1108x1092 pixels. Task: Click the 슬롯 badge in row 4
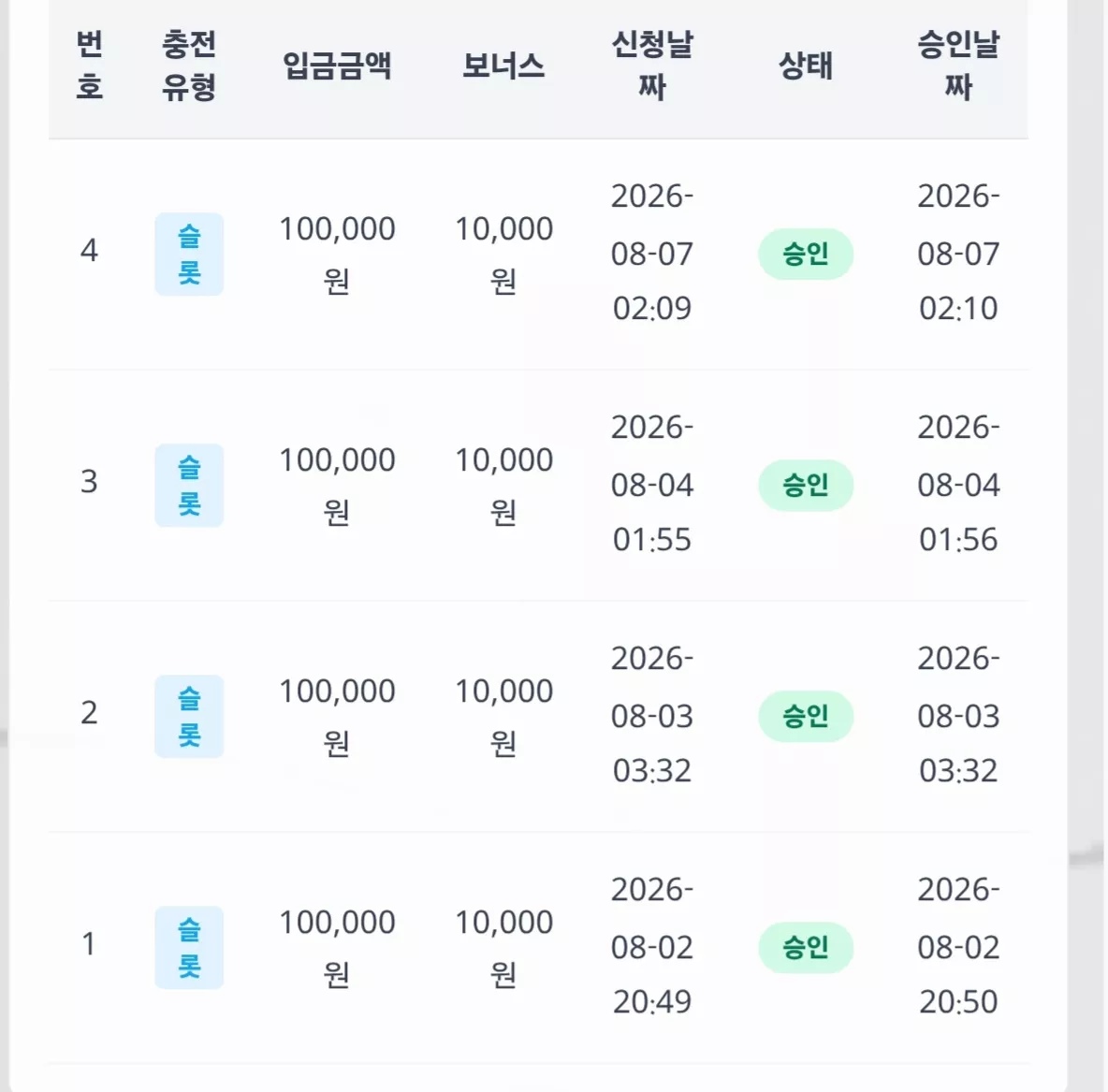coord(189,254)
